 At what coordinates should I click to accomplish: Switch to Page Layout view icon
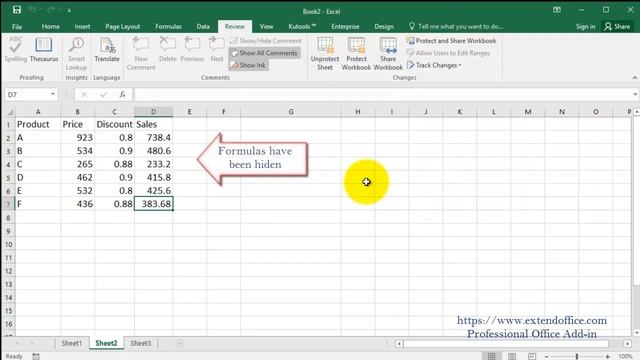511,356
